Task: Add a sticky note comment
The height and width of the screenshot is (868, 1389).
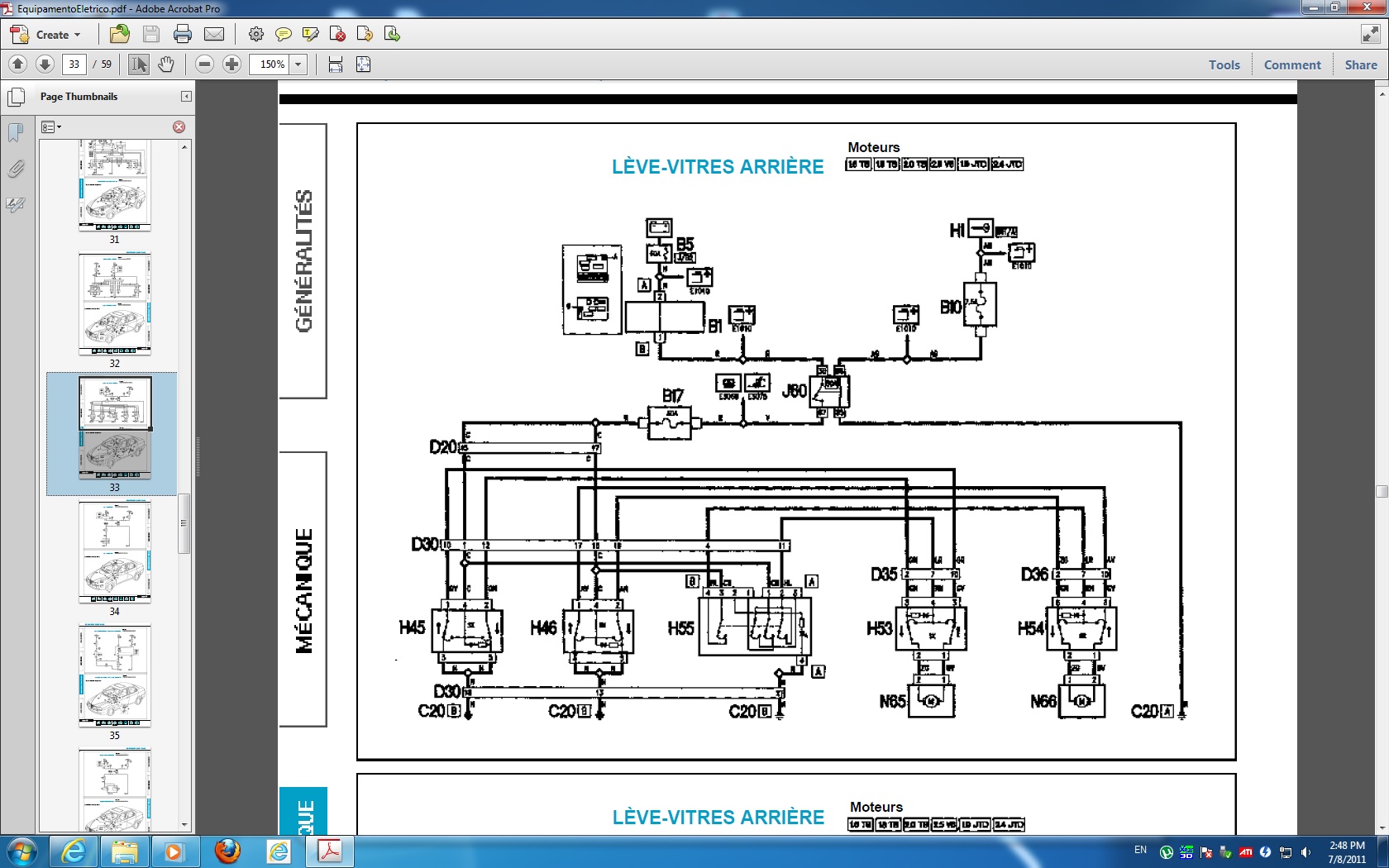Action: click(283, 34)
